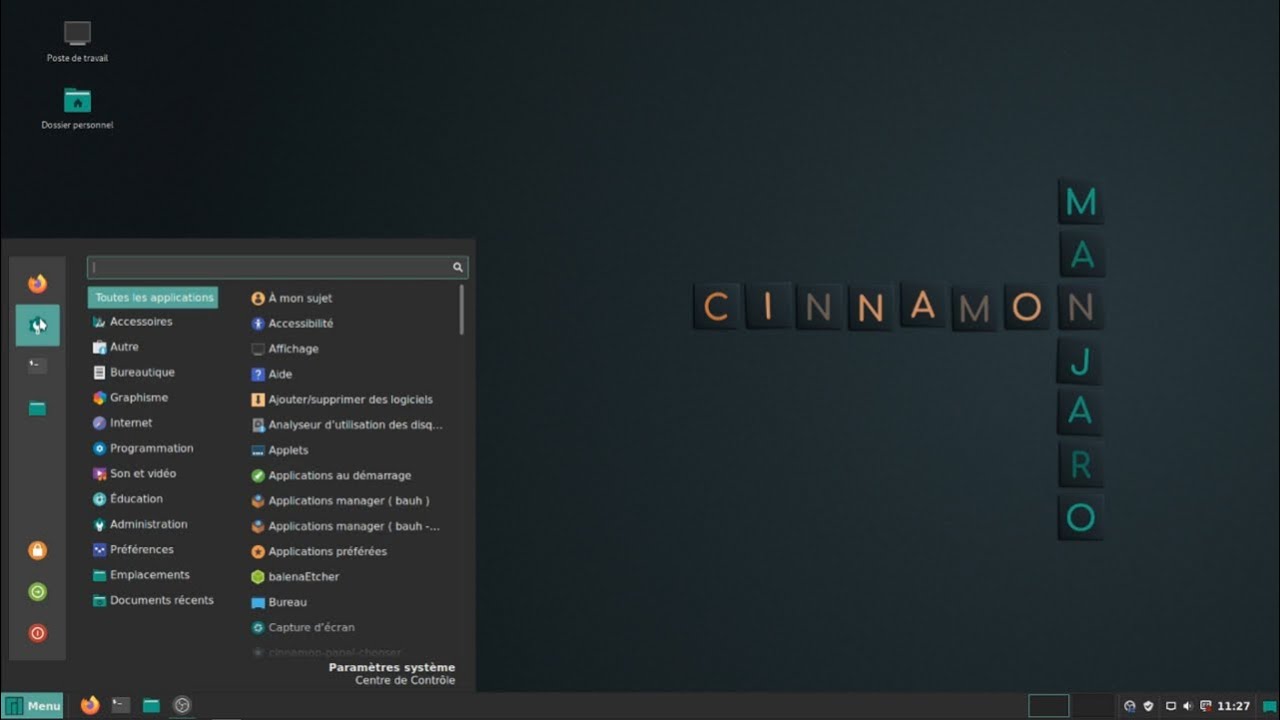Focus the application search field
Screen dimensions: 1280x720
(x=277, y=267)
